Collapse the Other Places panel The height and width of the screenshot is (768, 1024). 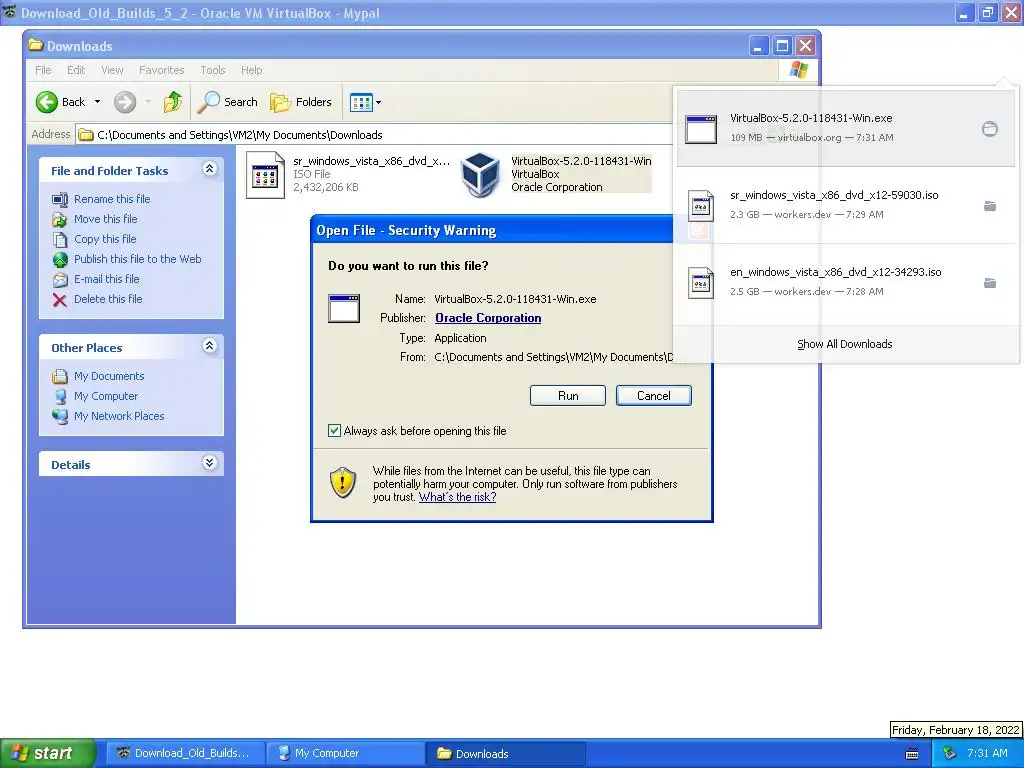pyautogui.click(x=209, y=346)
